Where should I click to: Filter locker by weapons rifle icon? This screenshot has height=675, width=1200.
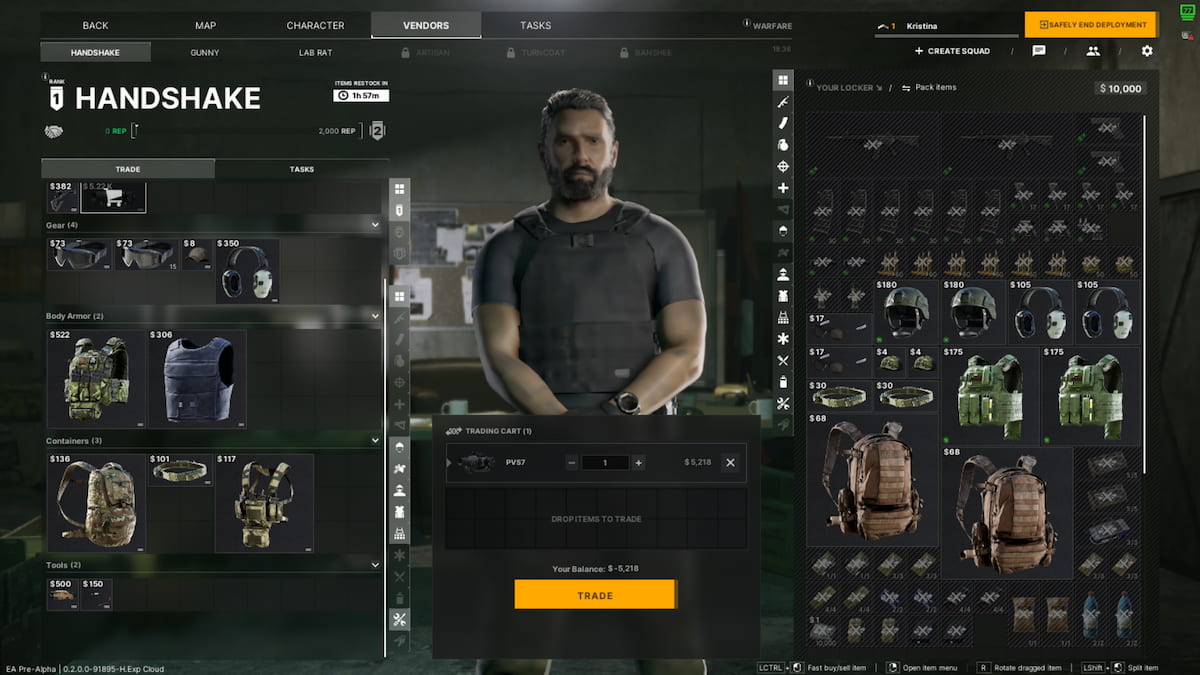tap(783, 101)
